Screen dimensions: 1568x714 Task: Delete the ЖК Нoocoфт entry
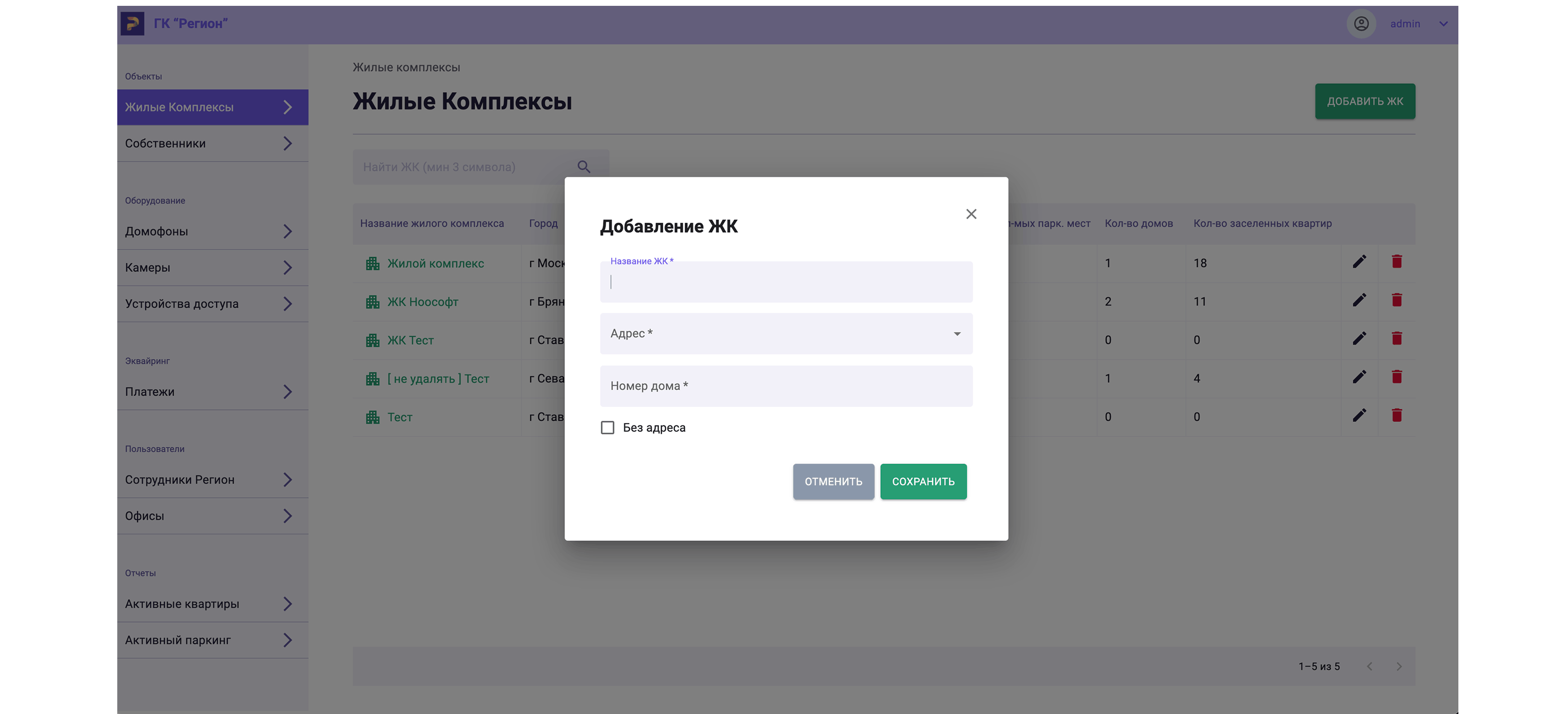coord(1397,300)
